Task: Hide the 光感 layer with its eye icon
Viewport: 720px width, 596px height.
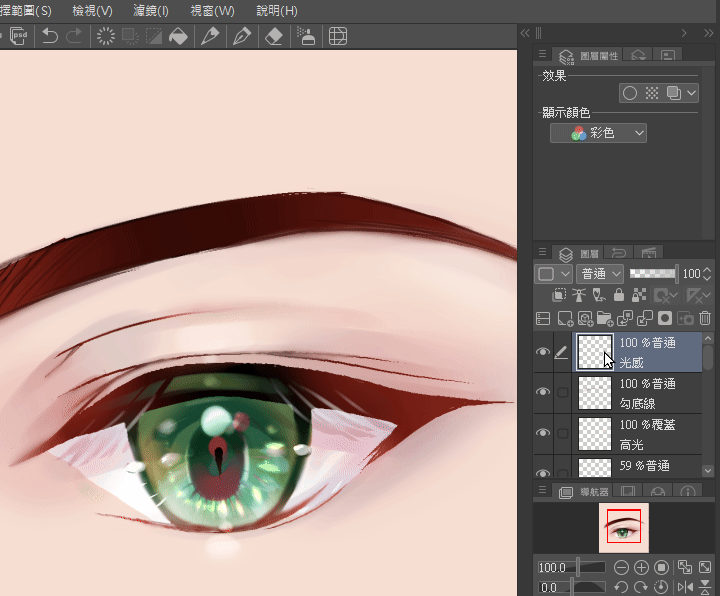Action: (543, 352)
